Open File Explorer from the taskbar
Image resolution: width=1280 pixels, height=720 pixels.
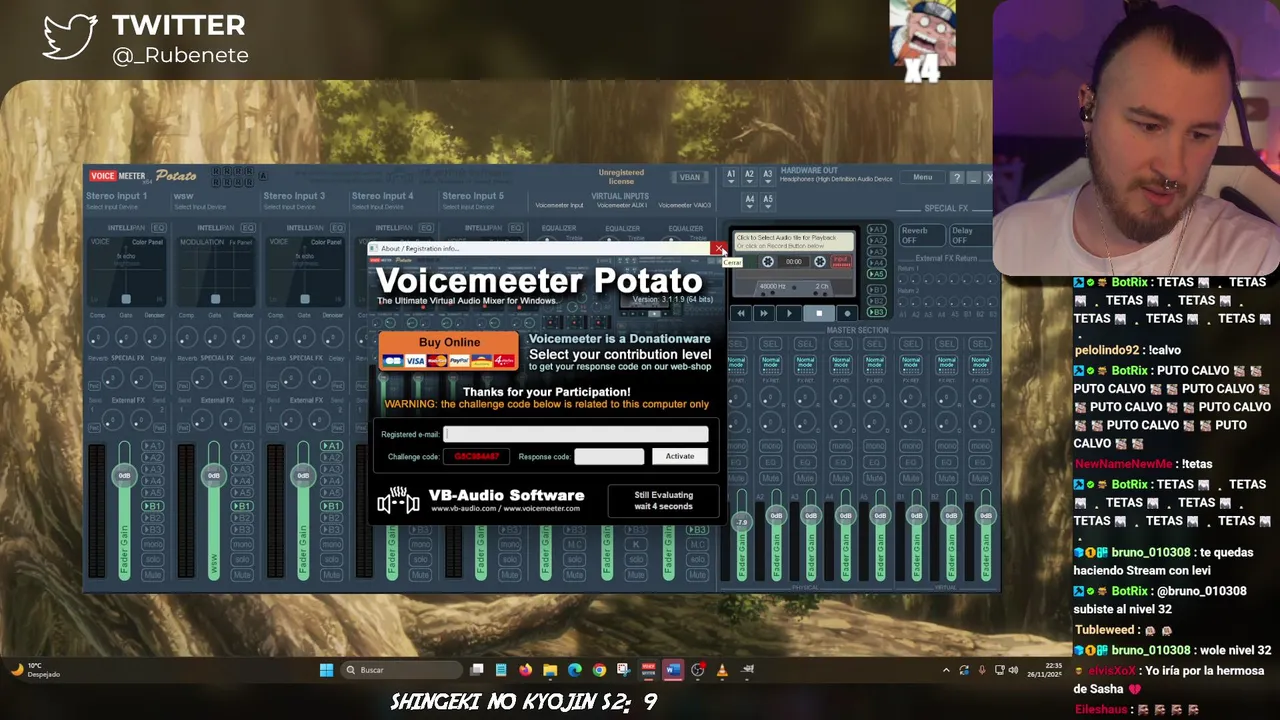click(x=550, y=670)
